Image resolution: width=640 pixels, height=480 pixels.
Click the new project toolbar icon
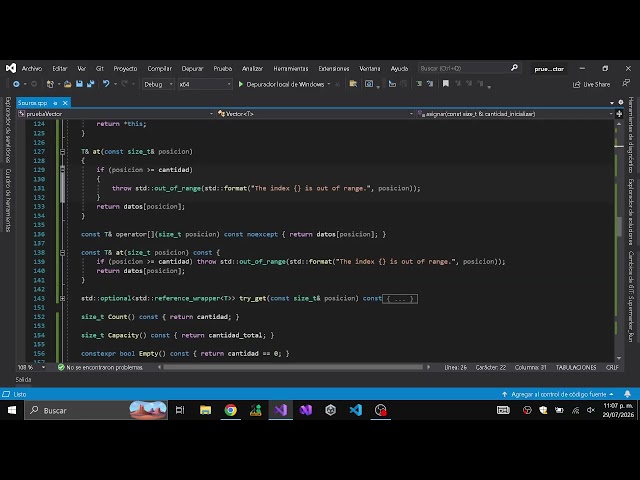click(x=50, y=84)
